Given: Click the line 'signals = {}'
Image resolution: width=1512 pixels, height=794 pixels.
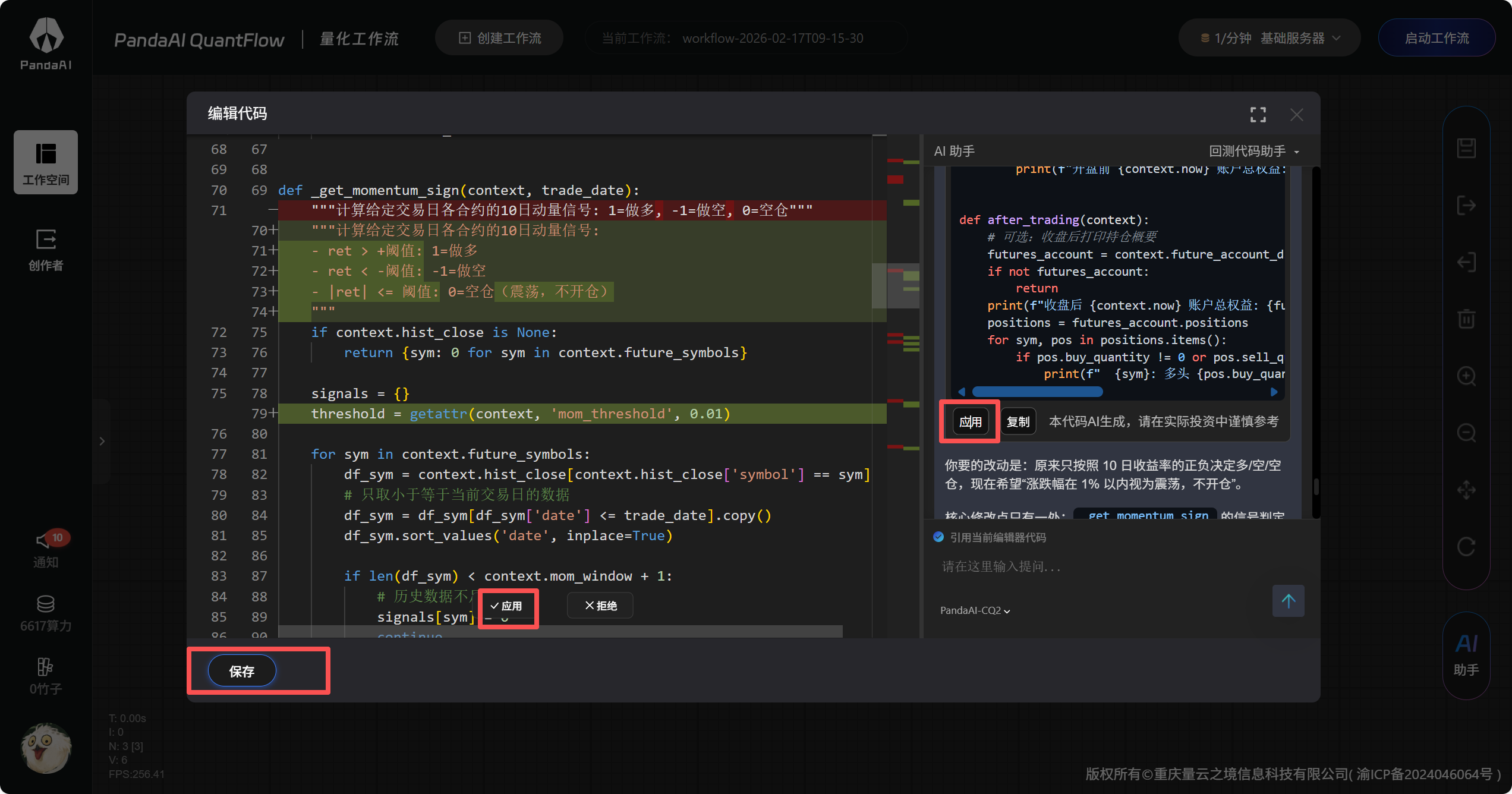Looking at the screenshot, I should [360, 393].
